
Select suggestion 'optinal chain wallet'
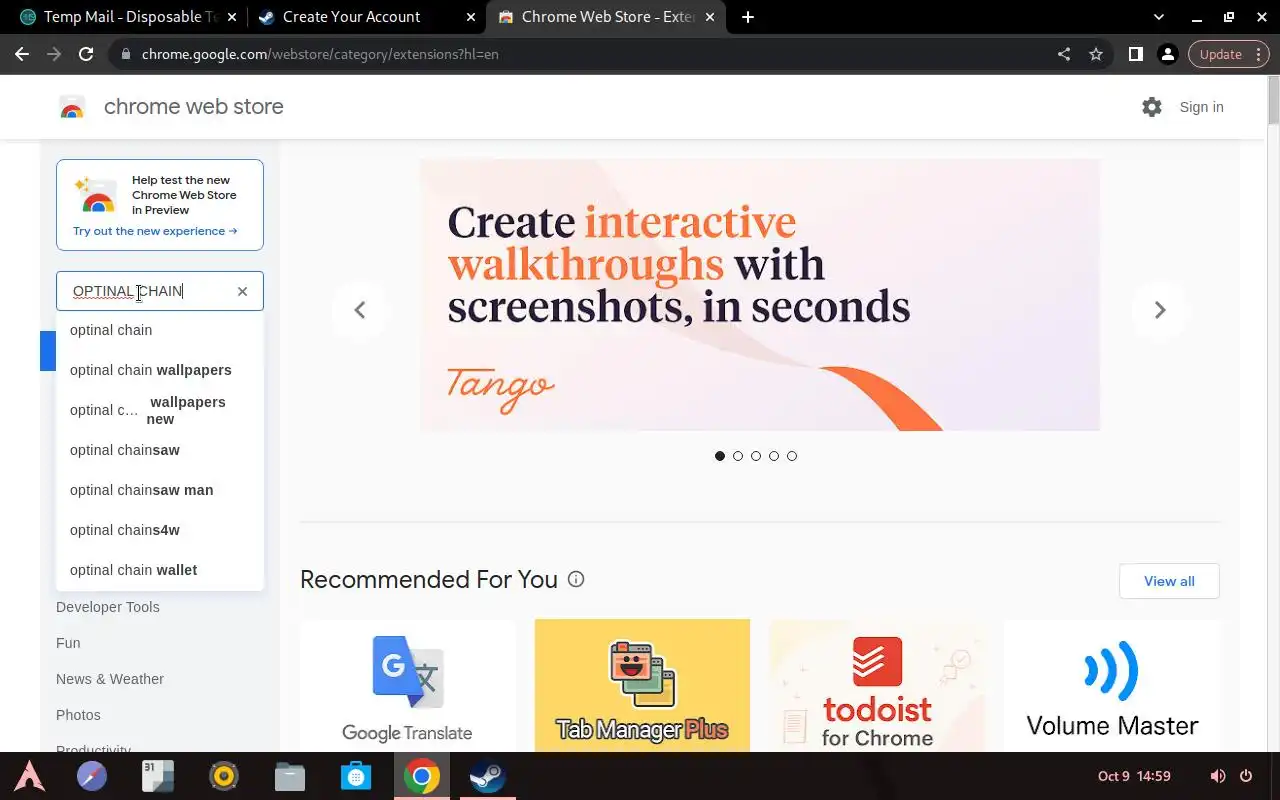click(x=160, y=570)
